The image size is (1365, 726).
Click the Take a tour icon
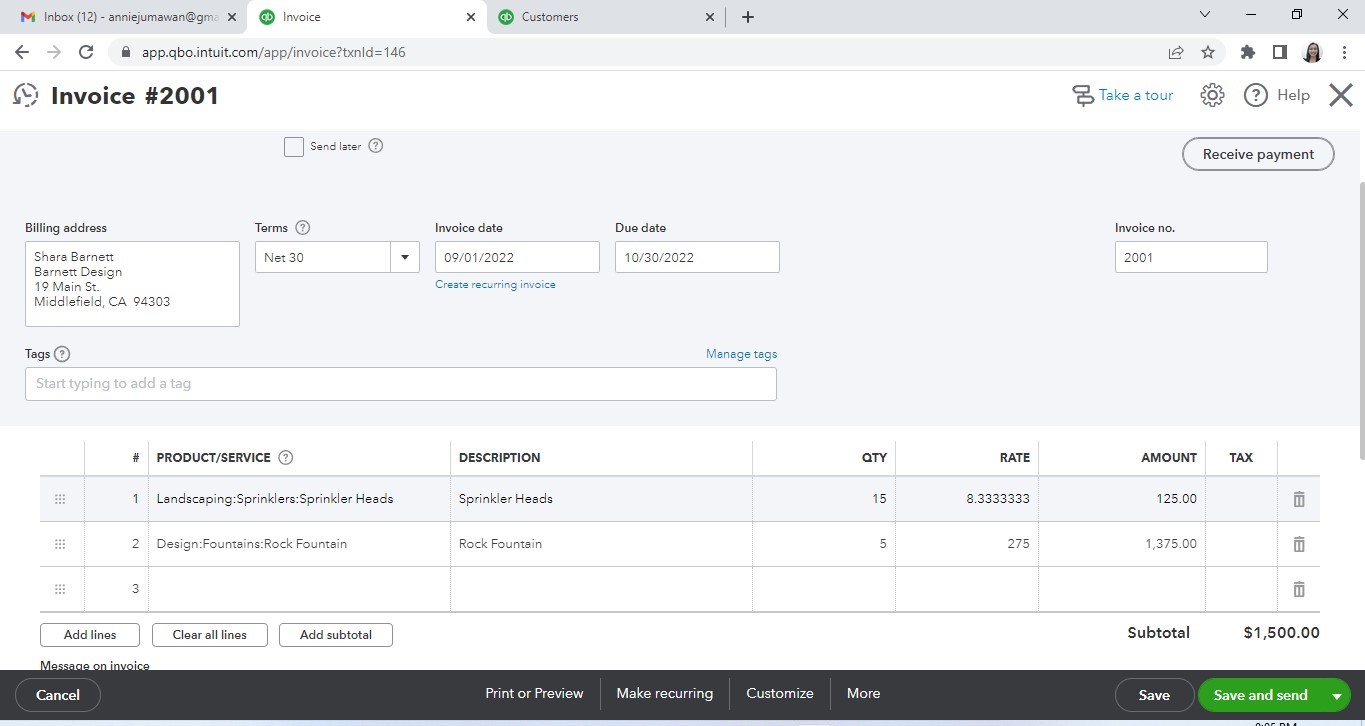point(1083,95)
